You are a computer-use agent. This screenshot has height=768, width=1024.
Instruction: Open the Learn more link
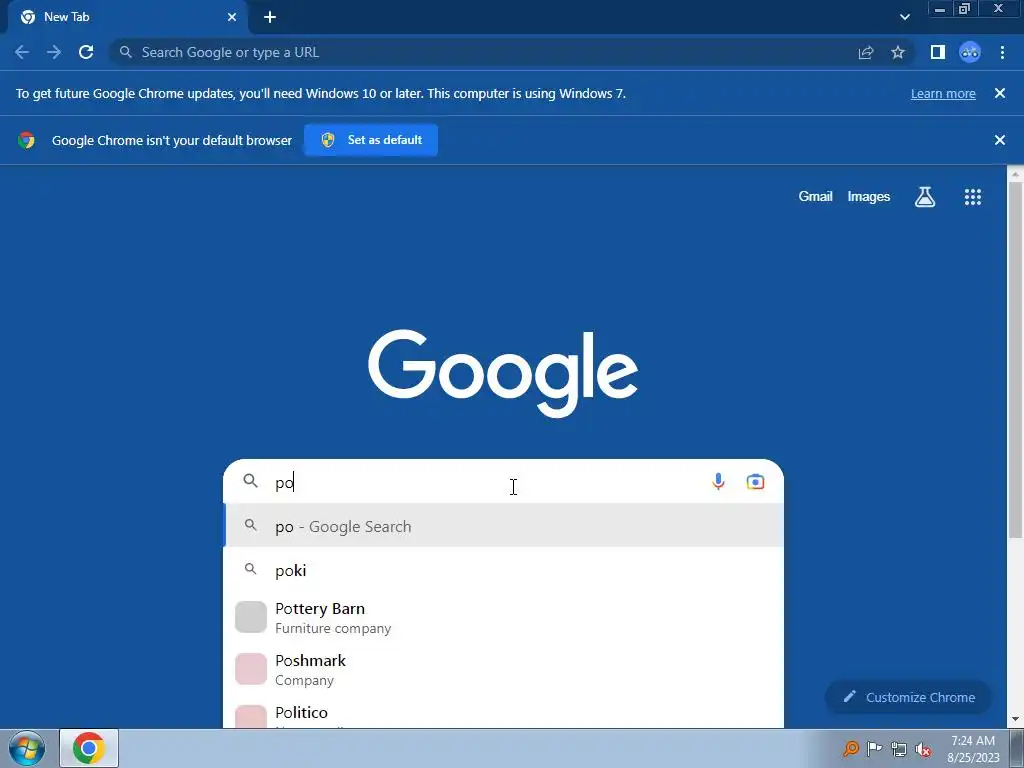(x=943, y=93)
